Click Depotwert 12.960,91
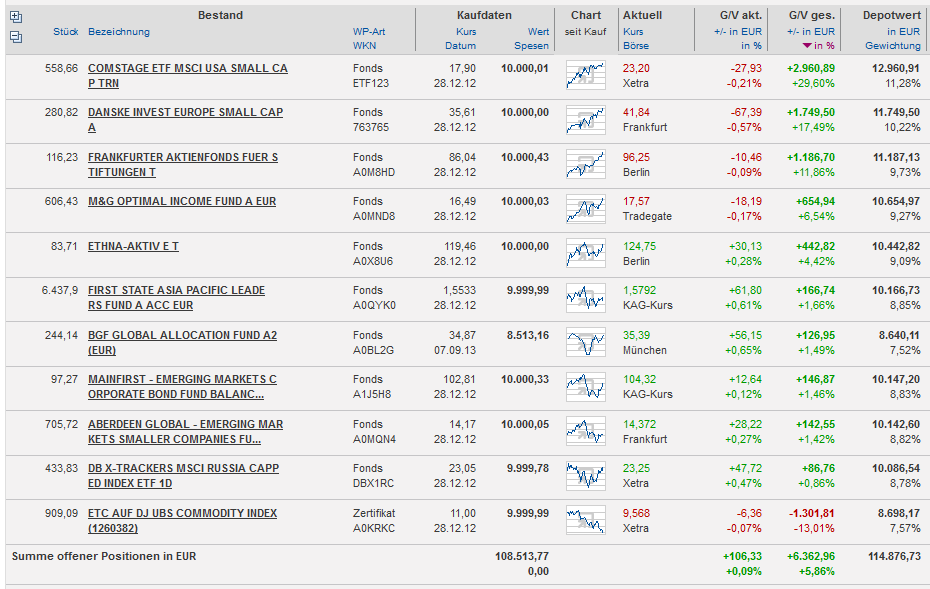This screenshot has height=589, width=930. pos(896,68)
